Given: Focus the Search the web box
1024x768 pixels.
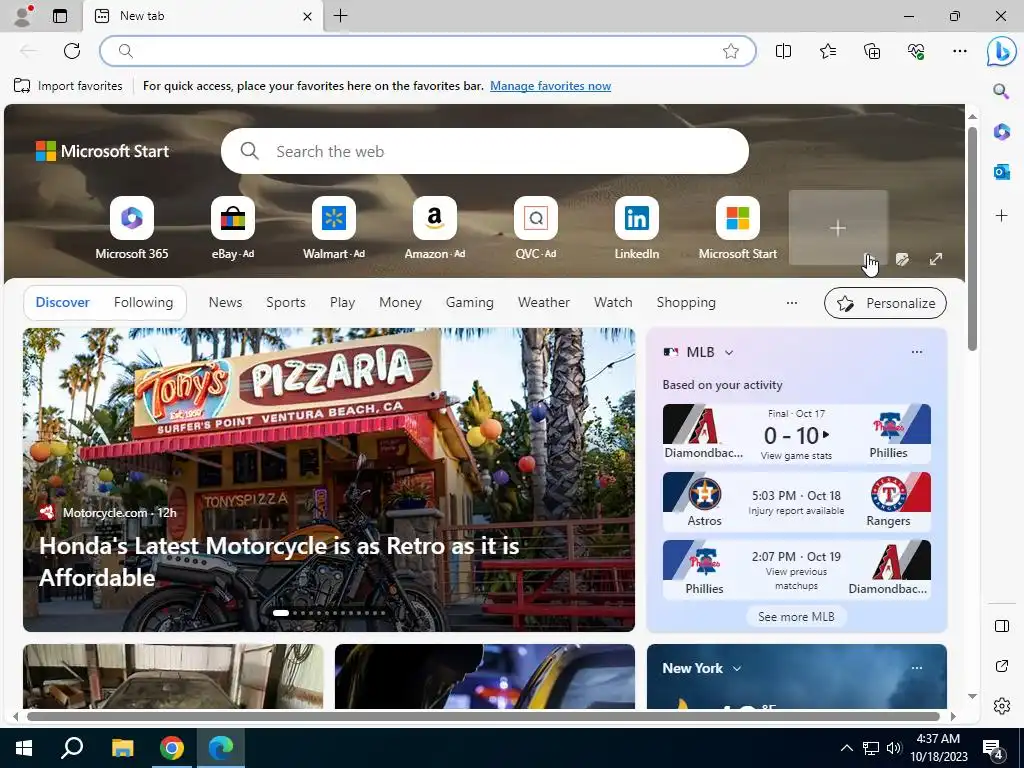Looking at the screenshot, I should point(485,152).
